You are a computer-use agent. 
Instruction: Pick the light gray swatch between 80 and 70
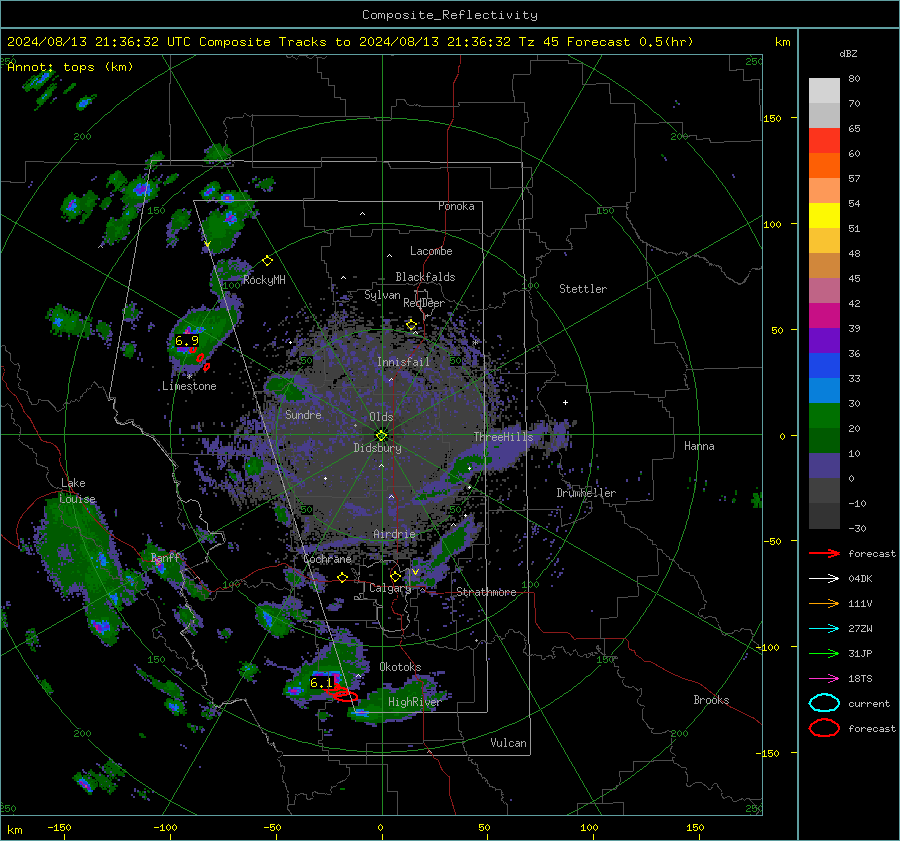824,91
